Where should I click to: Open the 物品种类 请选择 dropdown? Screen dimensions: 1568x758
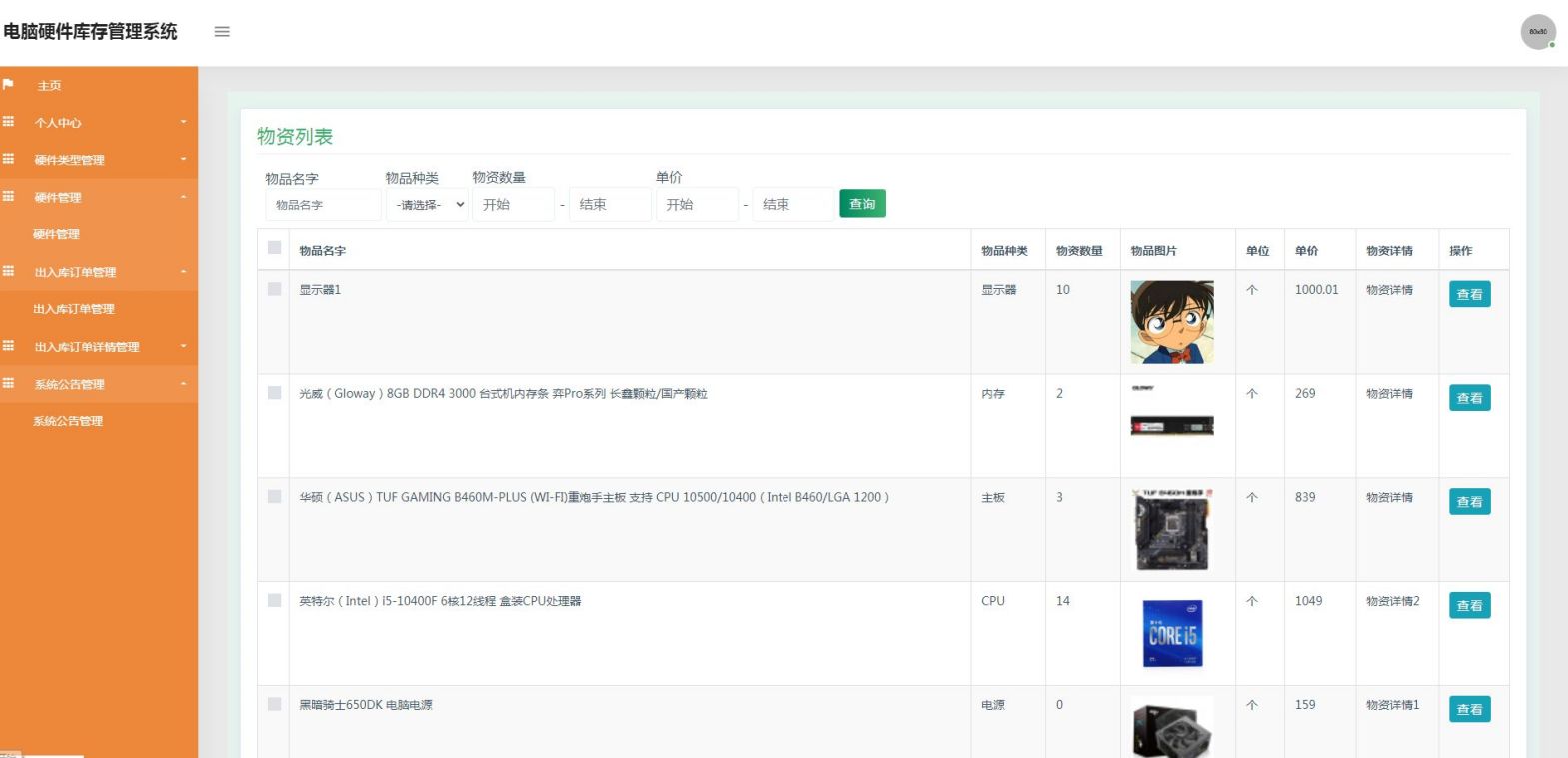tap(428, 204)
